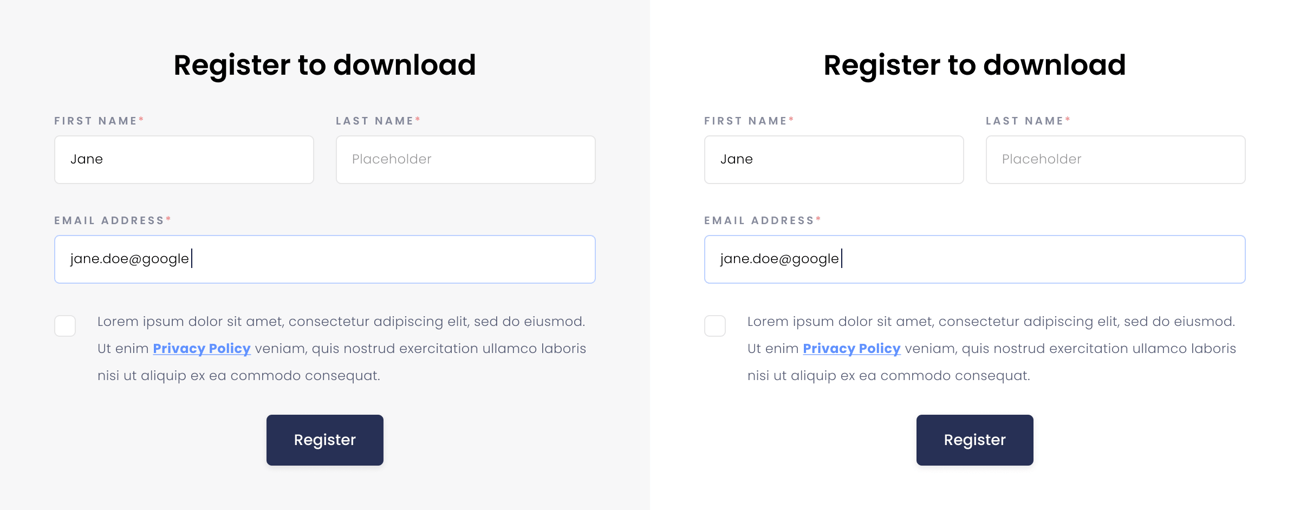Click the "FIRST NAME" label in the gray form
Screen dimensions: 1300x510
96,121
